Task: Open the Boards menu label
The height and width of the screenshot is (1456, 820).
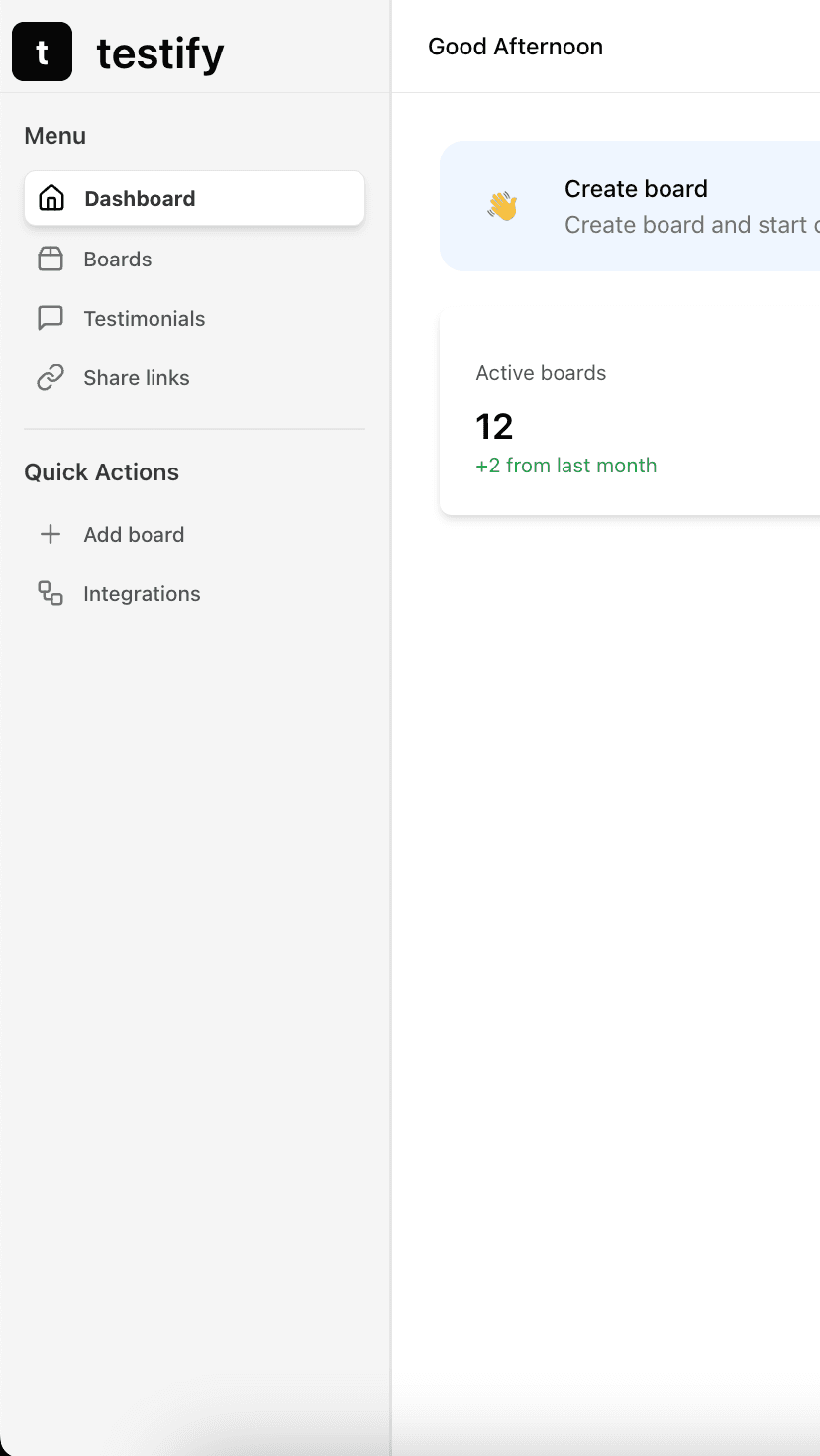Action: [x=118, y=260]
